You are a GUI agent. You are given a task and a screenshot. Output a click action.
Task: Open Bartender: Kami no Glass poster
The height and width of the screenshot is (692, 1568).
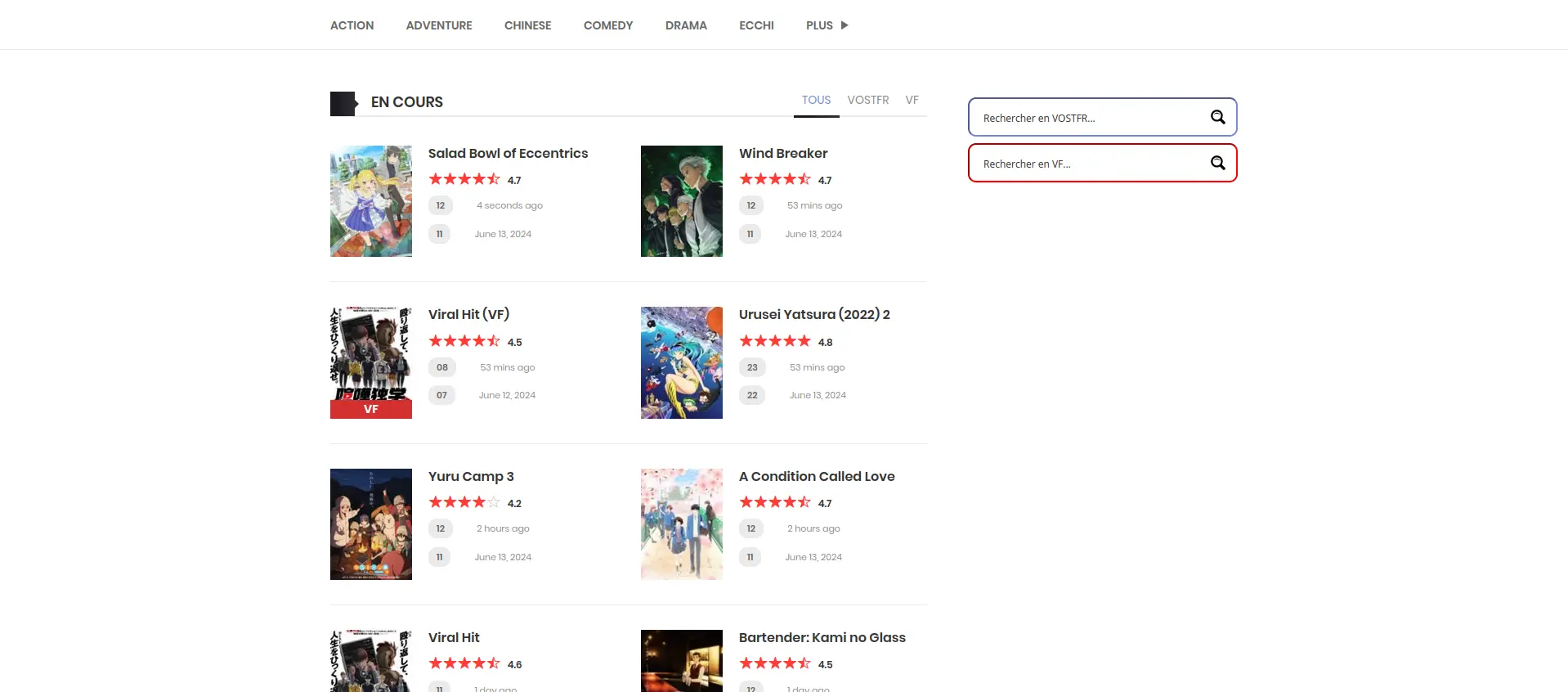click(682, 661)
